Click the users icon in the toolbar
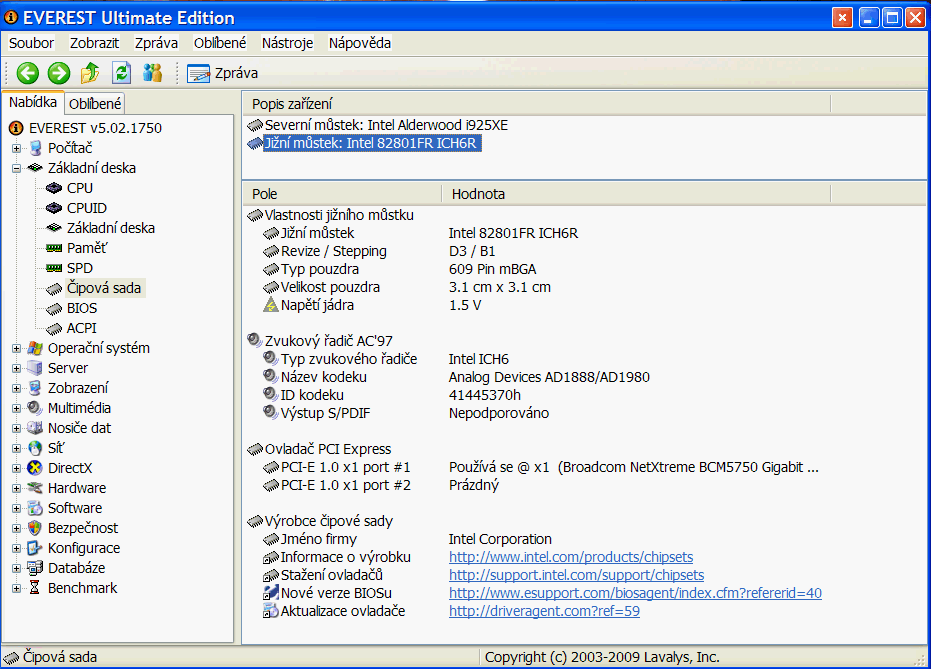Screen dimensions: 931x669 [152, 72]
